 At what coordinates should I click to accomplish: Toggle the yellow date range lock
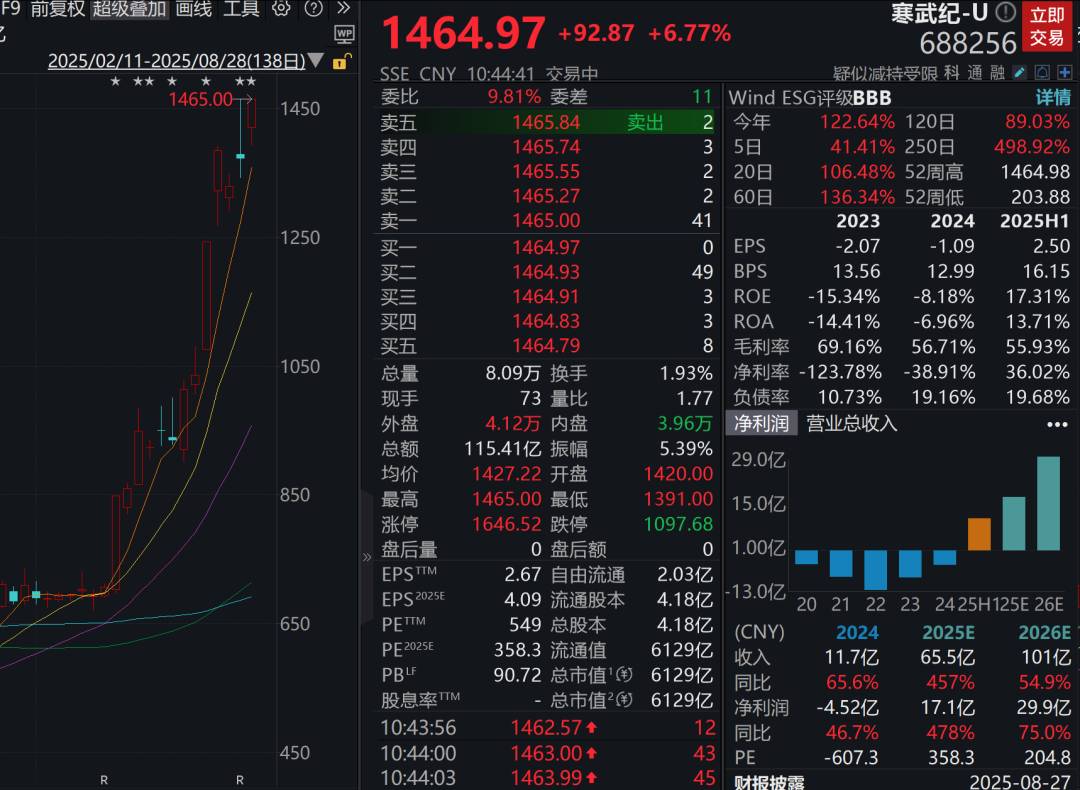342,61
